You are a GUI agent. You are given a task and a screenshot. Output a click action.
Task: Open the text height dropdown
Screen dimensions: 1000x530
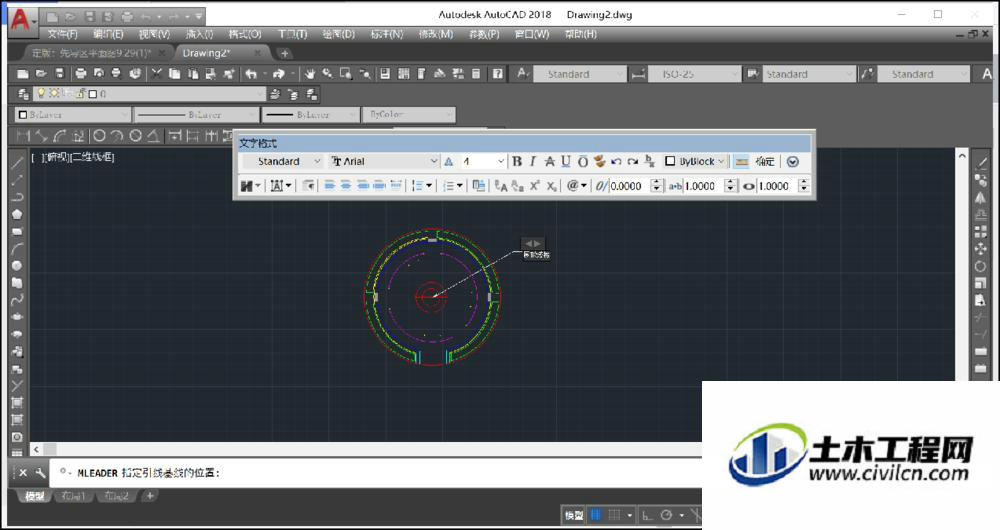click(483, 161)
